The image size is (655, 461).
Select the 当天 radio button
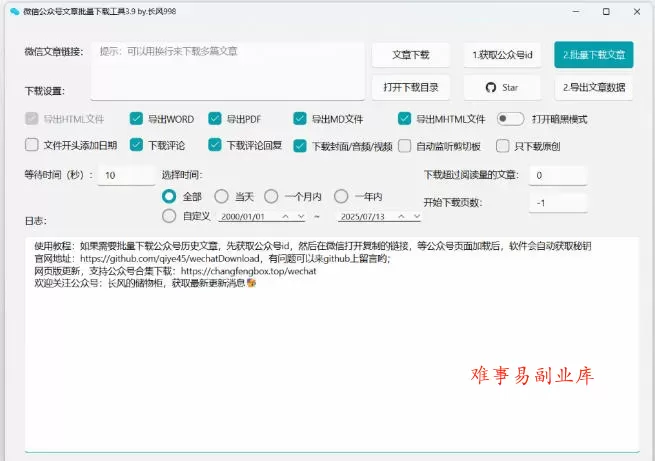(221, 196)
